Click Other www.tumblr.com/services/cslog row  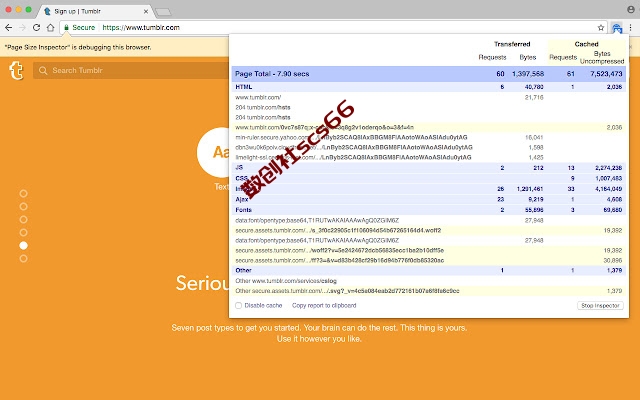coord(429,281)
